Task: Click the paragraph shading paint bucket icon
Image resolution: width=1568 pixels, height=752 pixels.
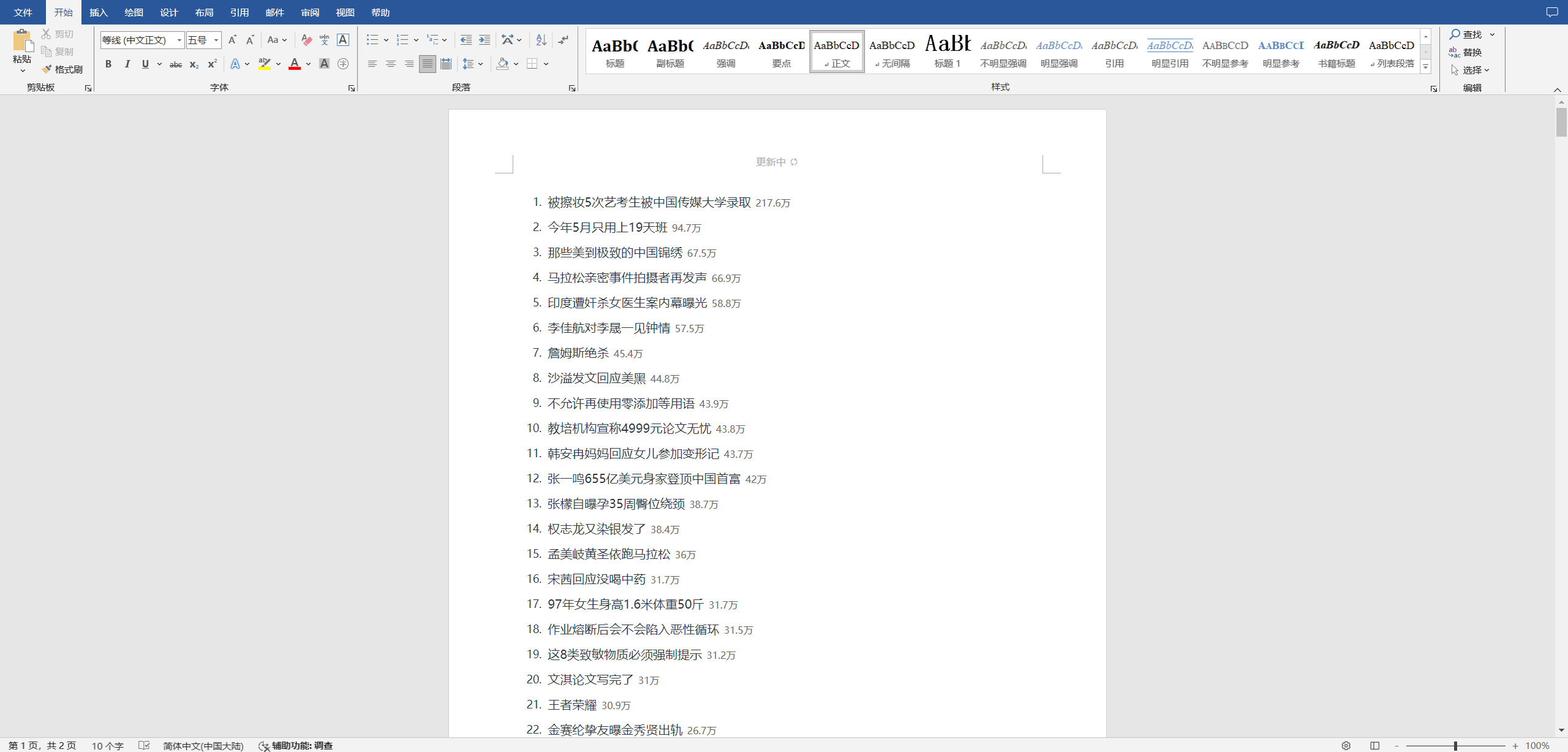Action: tap(503, 64)
